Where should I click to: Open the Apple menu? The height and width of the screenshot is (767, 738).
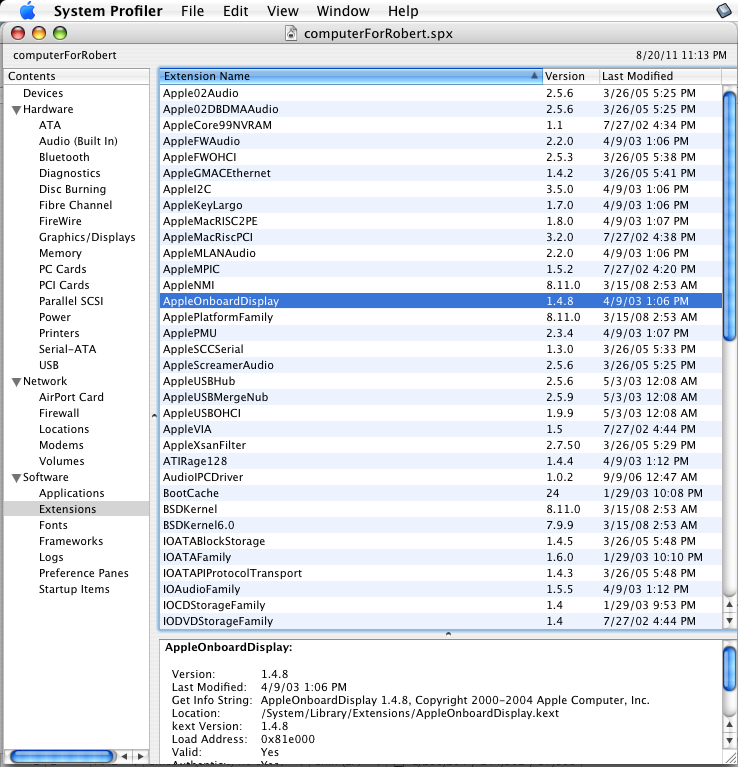coord(27,11)
